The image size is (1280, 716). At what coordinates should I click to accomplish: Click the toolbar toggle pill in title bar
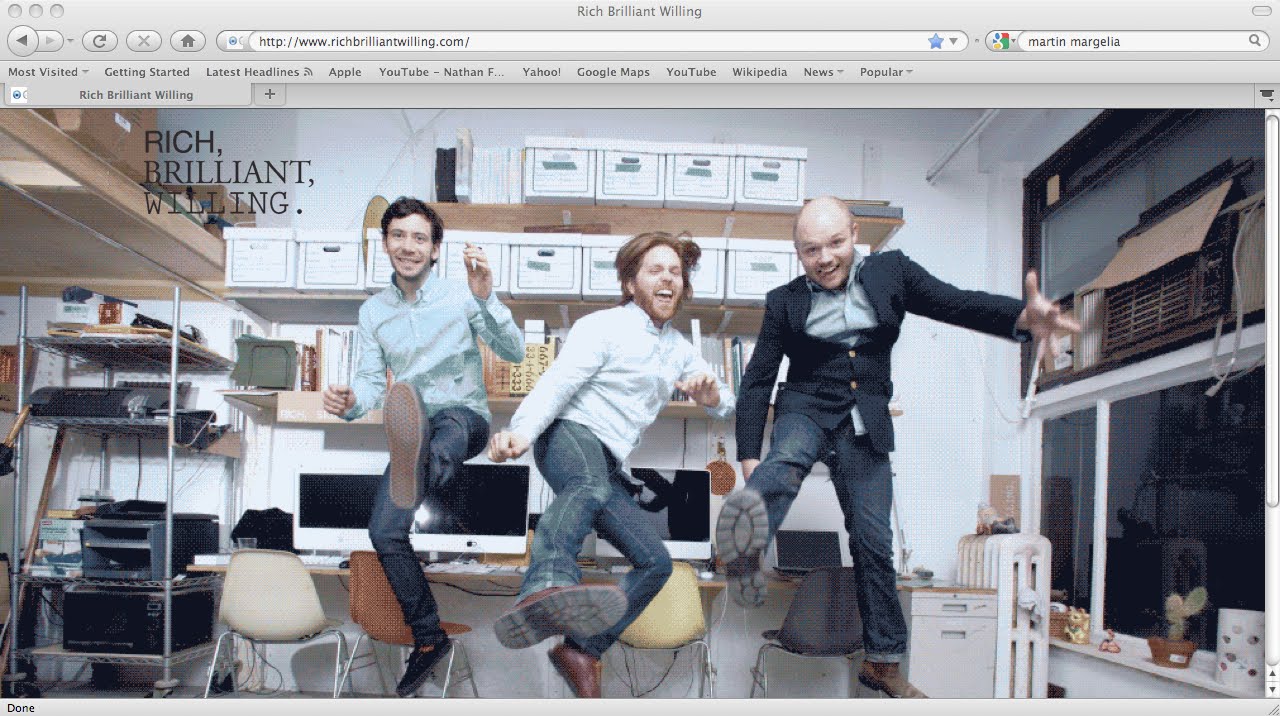[1262, 11]
